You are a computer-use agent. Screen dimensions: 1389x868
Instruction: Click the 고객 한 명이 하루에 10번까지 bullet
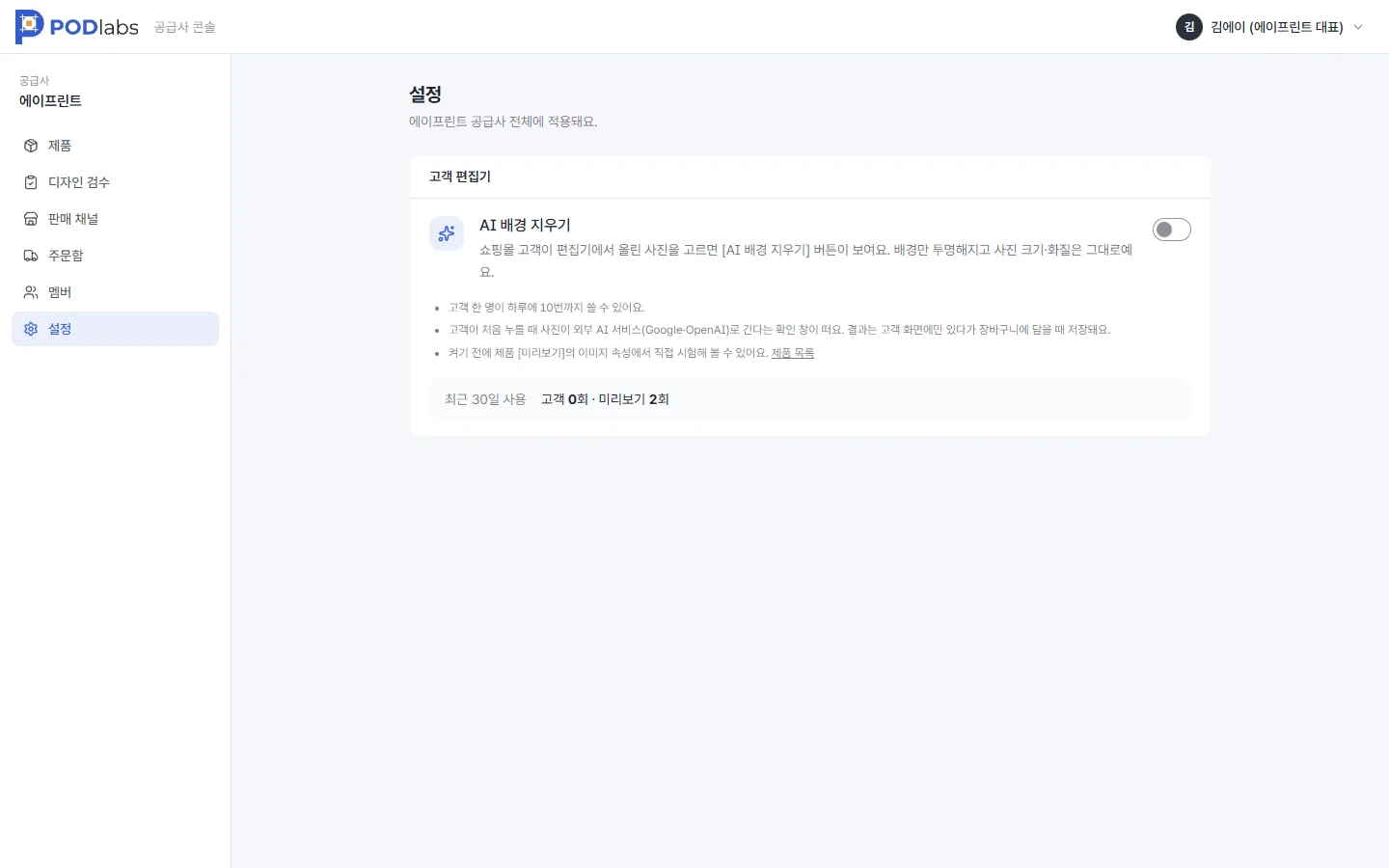pyautogui.click(x=546, y=308)
